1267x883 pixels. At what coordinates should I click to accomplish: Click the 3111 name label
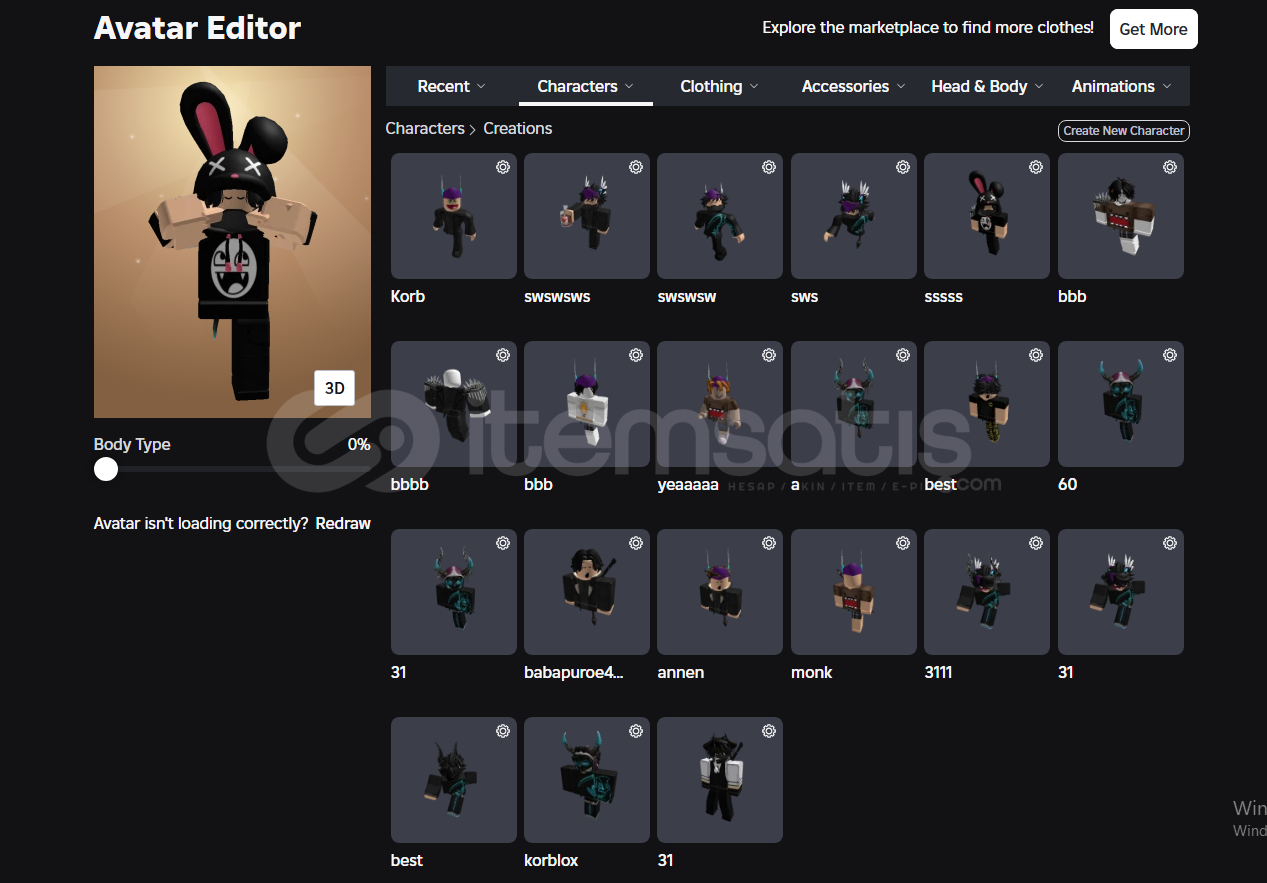tap(938, 672)
